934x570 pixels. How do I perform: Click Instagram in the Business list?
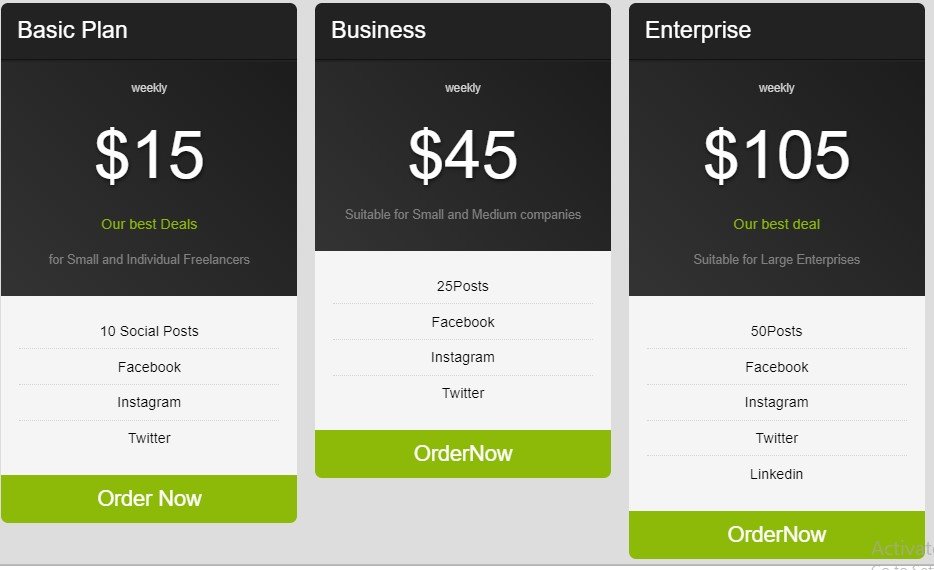463,357
